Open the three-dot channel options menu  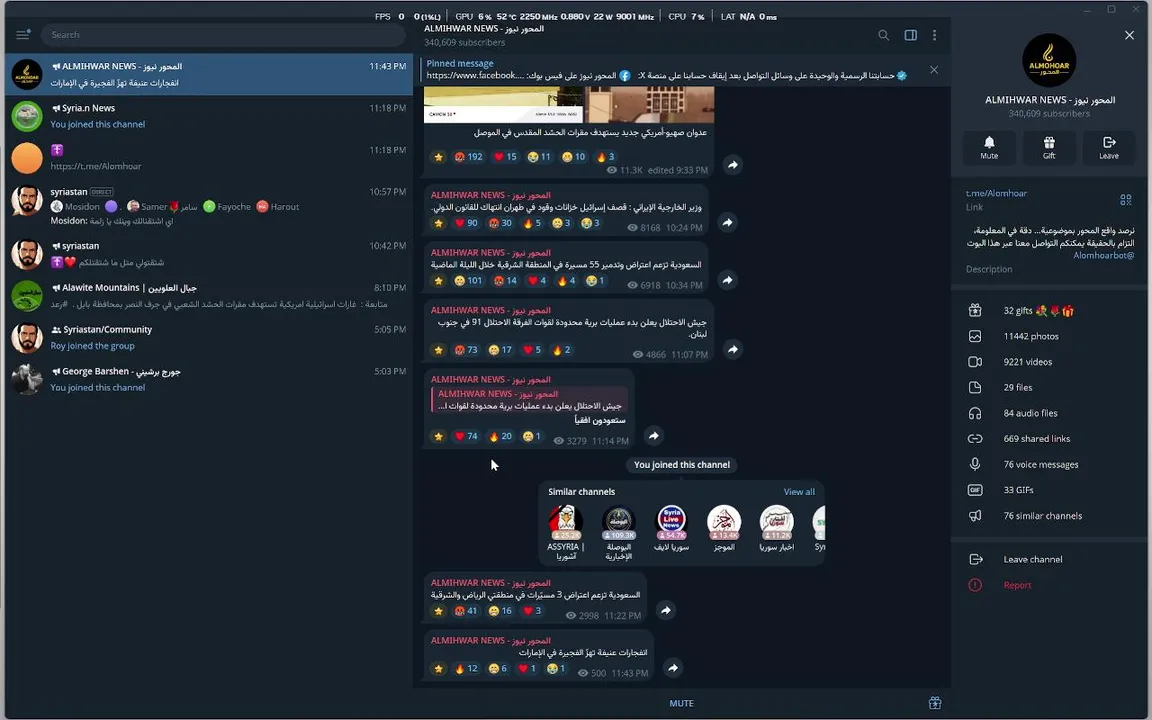[x=935, y=35]
